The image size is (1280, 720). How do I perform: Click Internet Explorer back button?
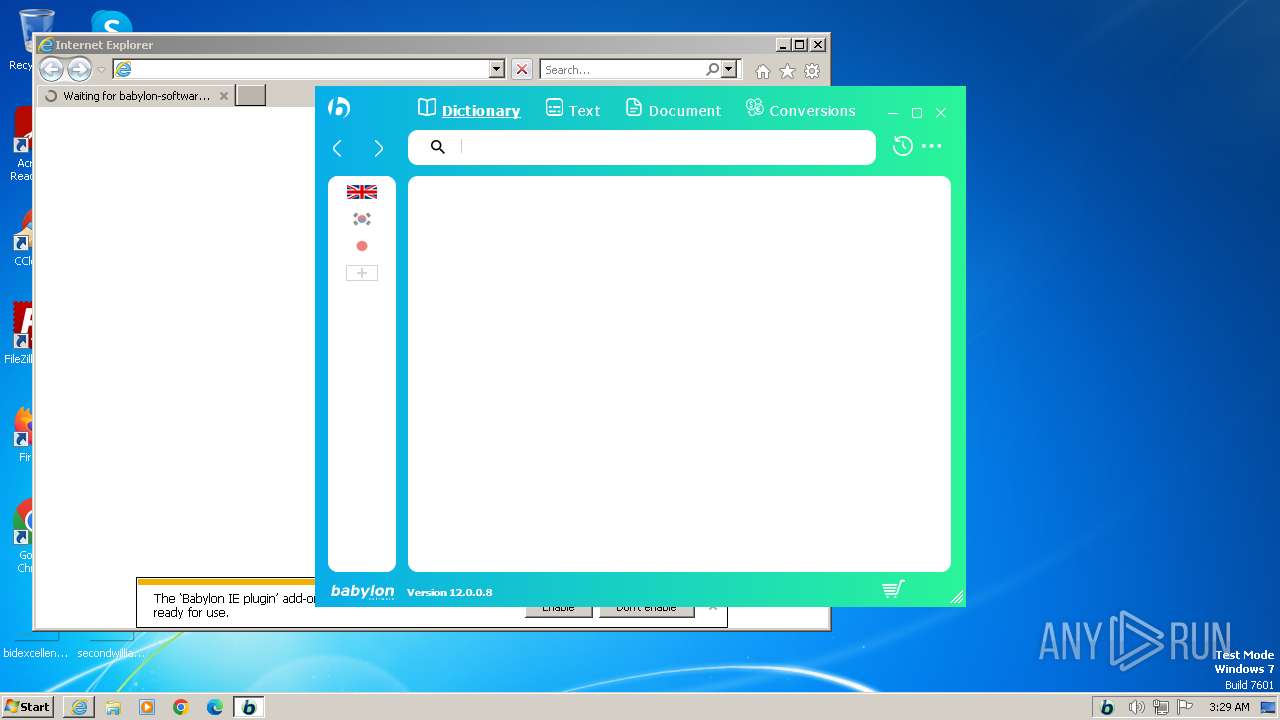tap(51, 69)
